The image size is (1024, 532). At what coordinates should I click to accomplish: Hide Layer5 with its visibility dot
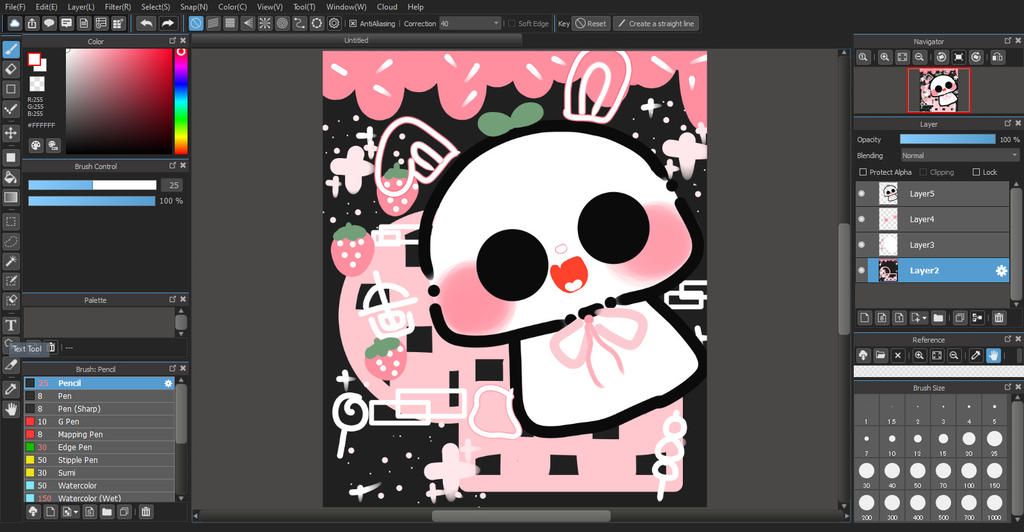[x=861, y=194]
